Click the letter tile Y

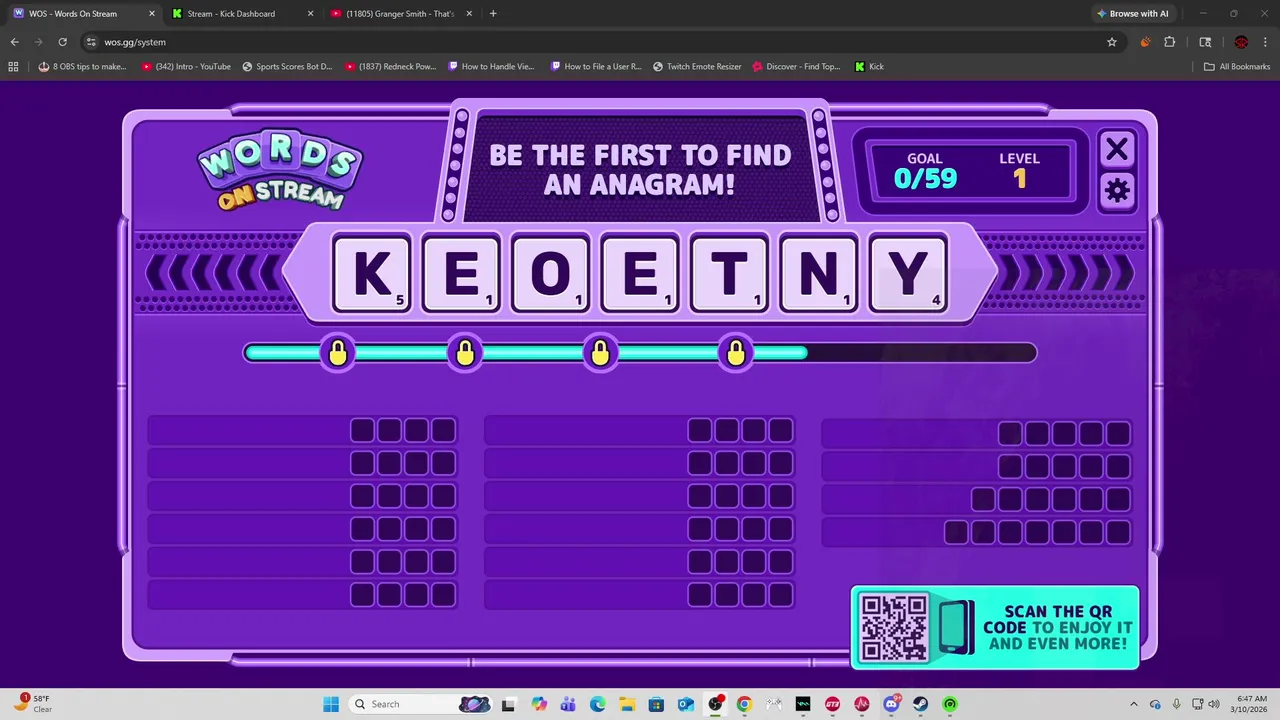(908, 274)
